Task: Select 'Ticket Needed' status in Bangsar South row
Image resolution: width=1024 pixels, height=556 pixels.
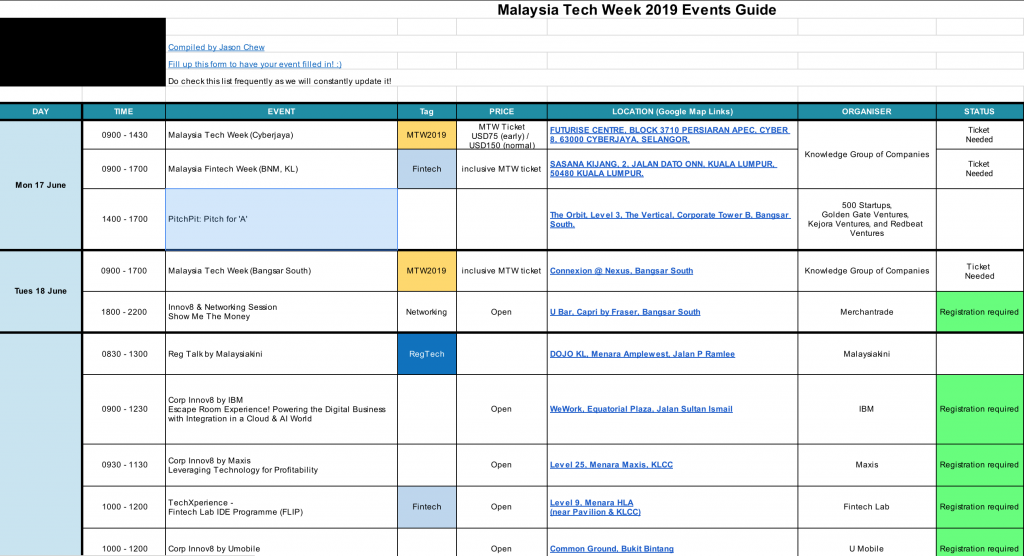Action: pyautogui.click(x=980, y=271)
